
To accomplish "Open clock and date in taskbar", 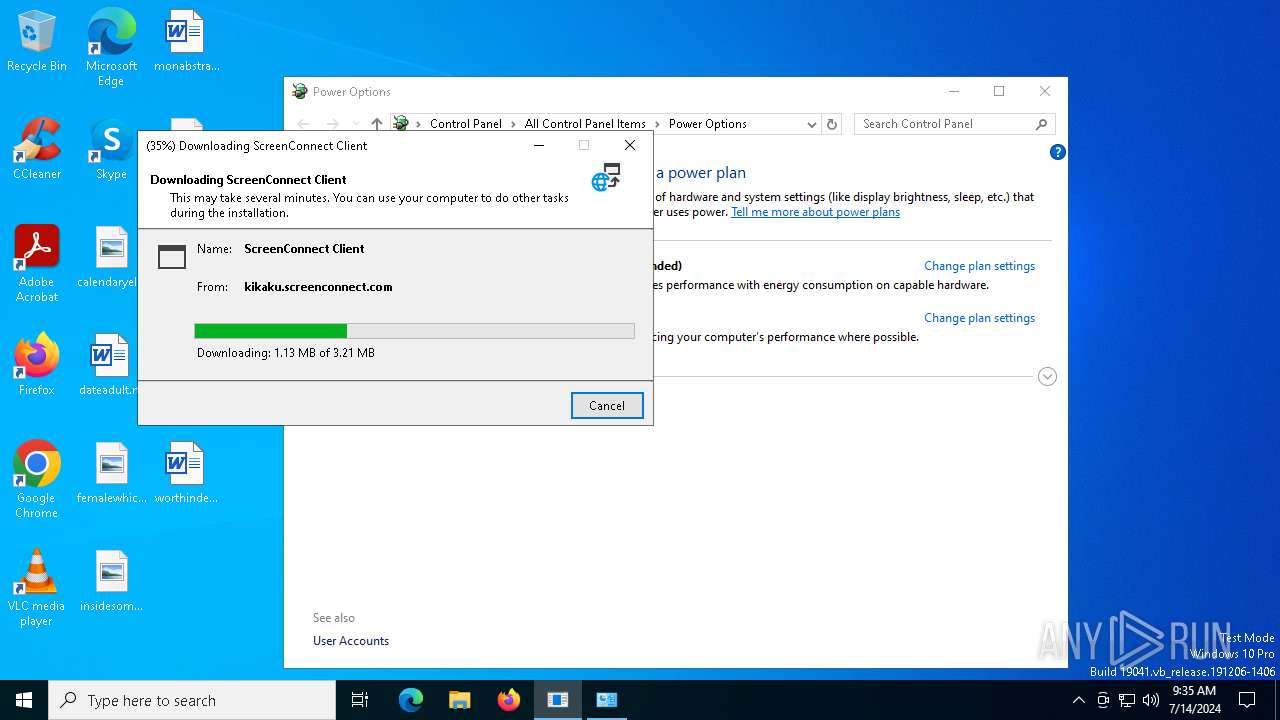I will (1194, 700).
